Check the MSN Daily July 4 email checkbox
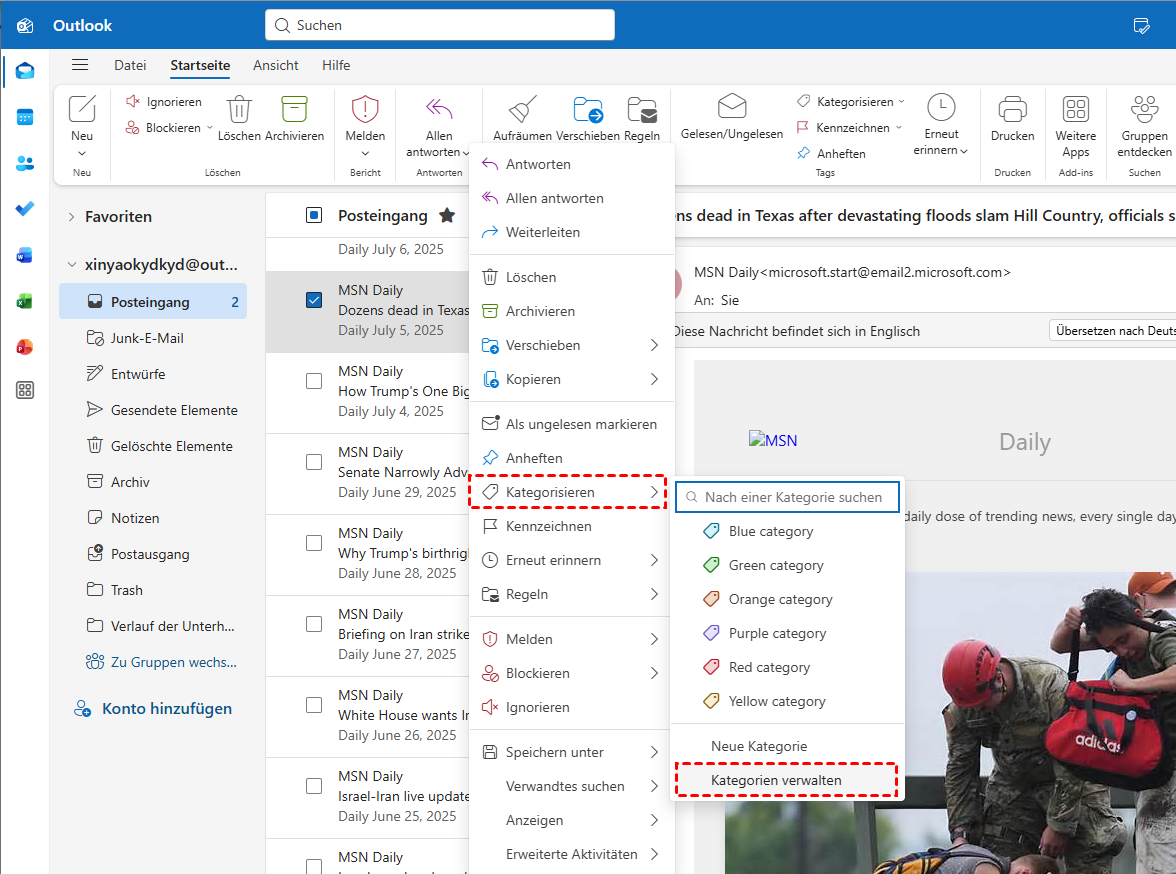 314,380
